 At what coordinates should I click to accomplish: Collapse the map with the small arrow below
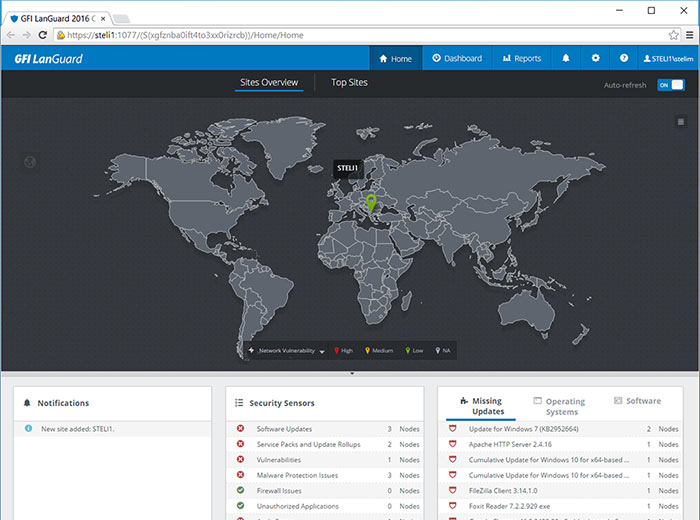click(352, 373)
